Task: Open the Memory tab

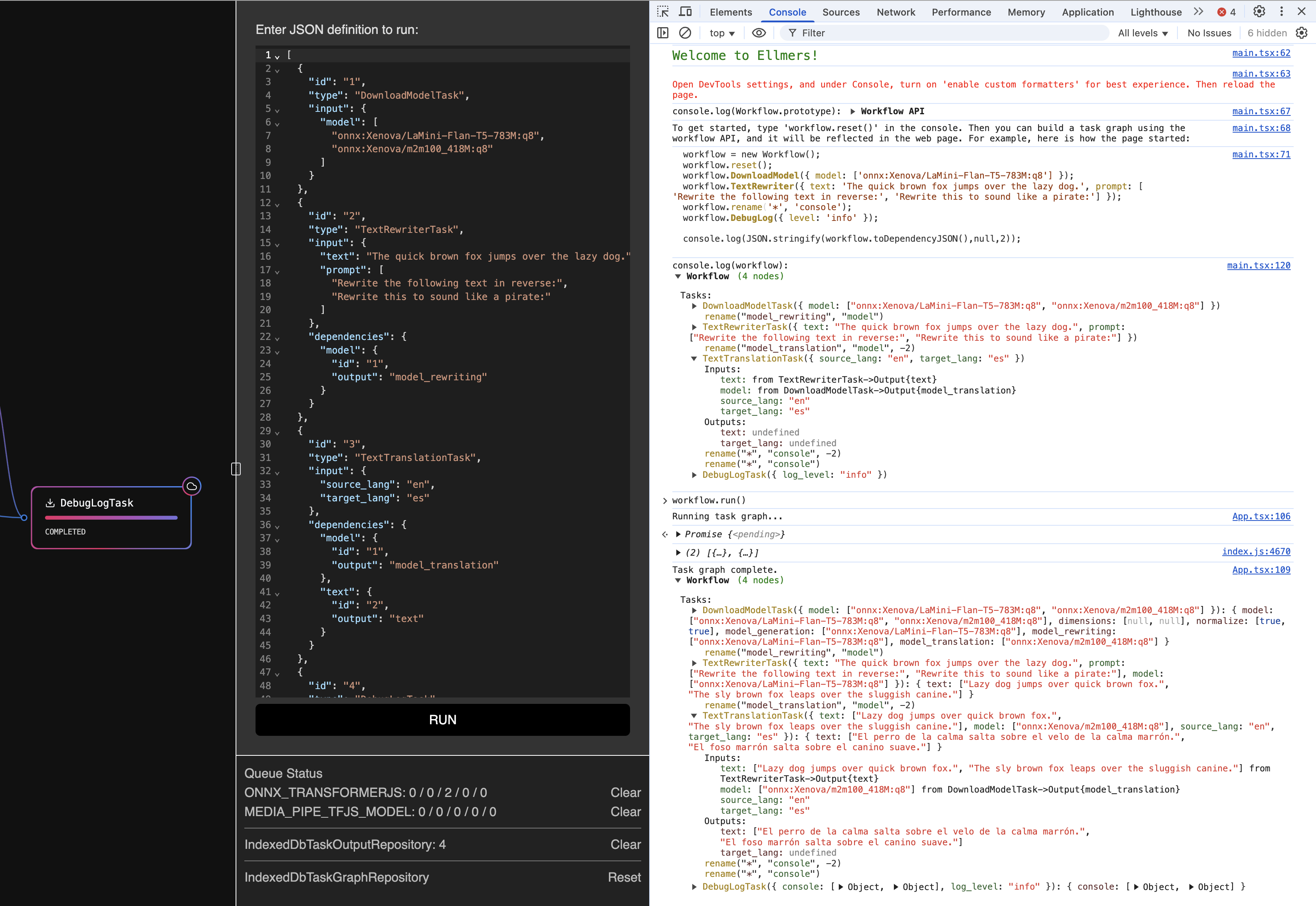Action: [x=1026, y=12]
